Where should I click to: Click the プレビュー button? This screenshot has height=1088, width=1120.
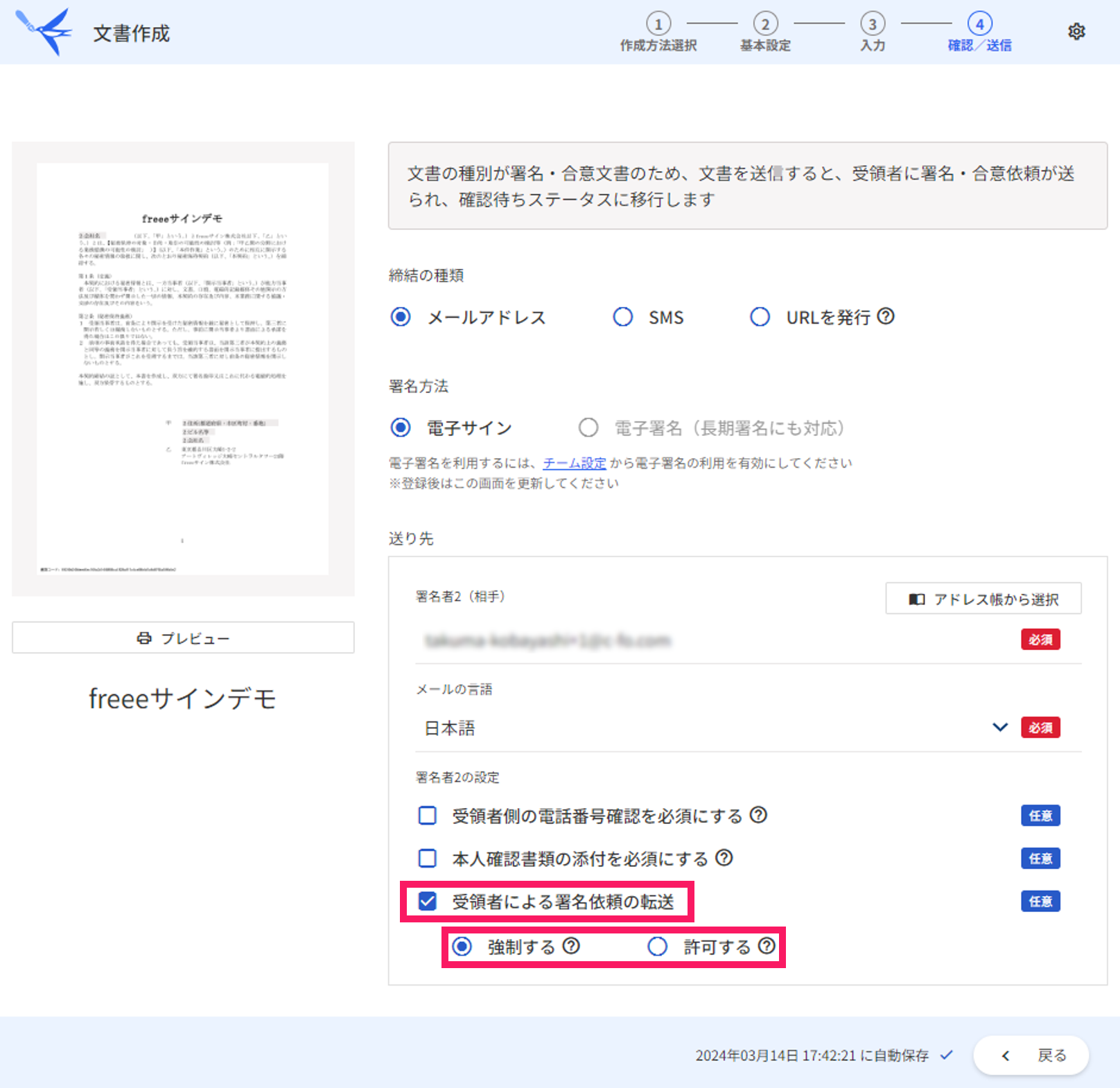[183, 638]
